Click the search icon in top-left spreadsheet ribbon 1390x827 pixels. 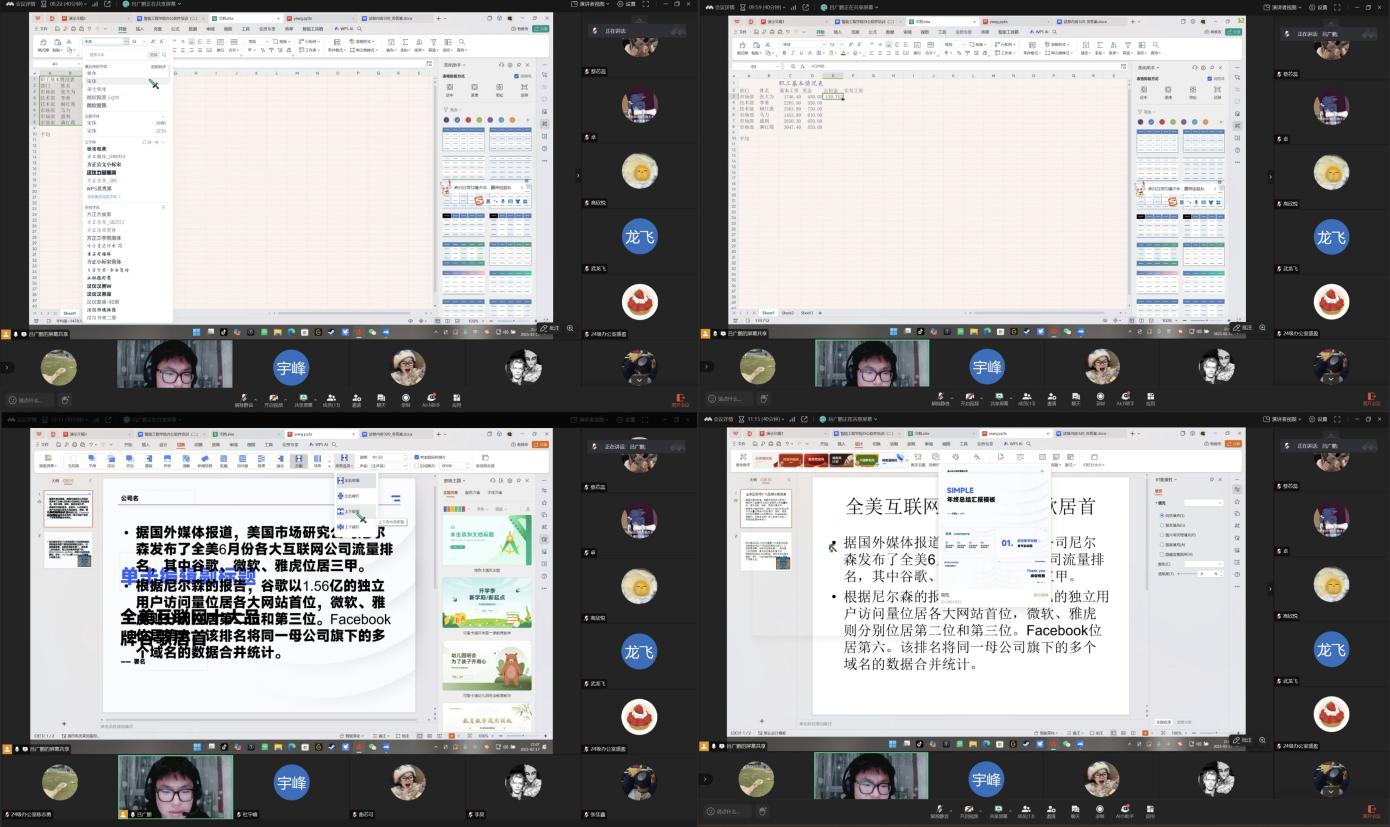pyautogui.click(x=462, y=42)
